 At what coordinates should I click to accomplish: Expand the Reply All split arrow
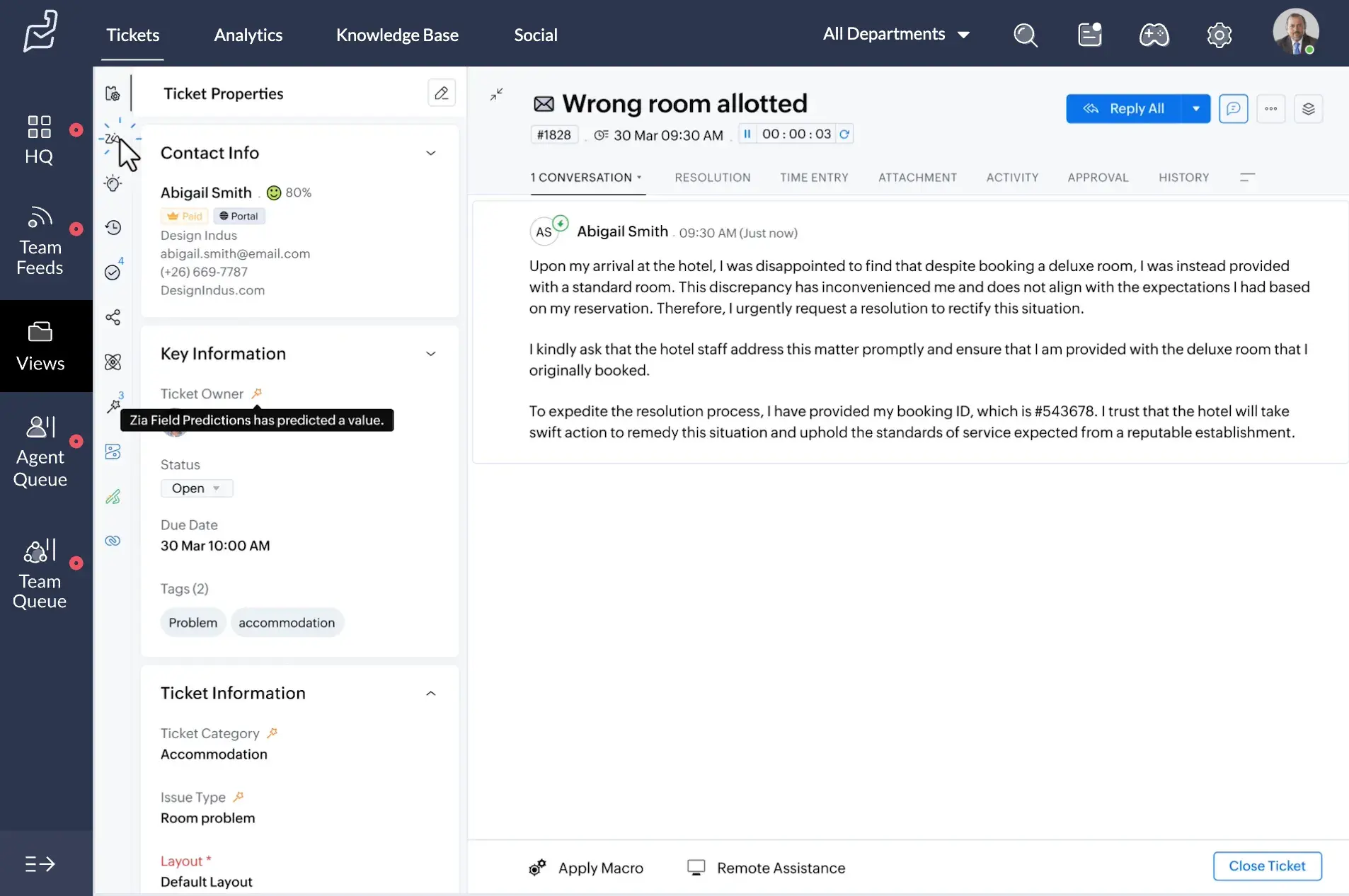(x=1197, y=108)
